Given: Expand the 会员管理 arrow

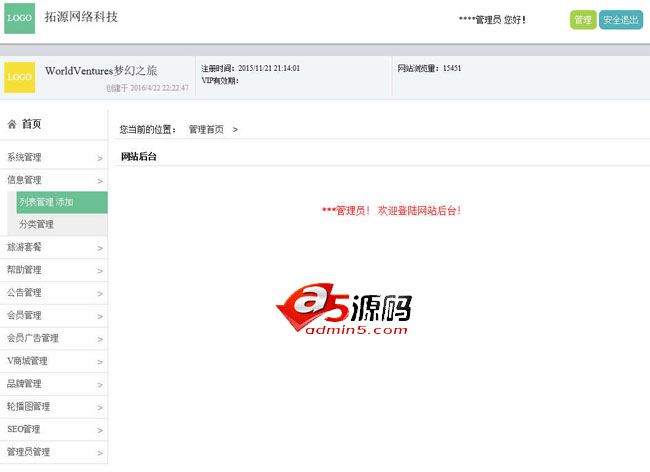Looking at the screenshot, I should 100,317.
